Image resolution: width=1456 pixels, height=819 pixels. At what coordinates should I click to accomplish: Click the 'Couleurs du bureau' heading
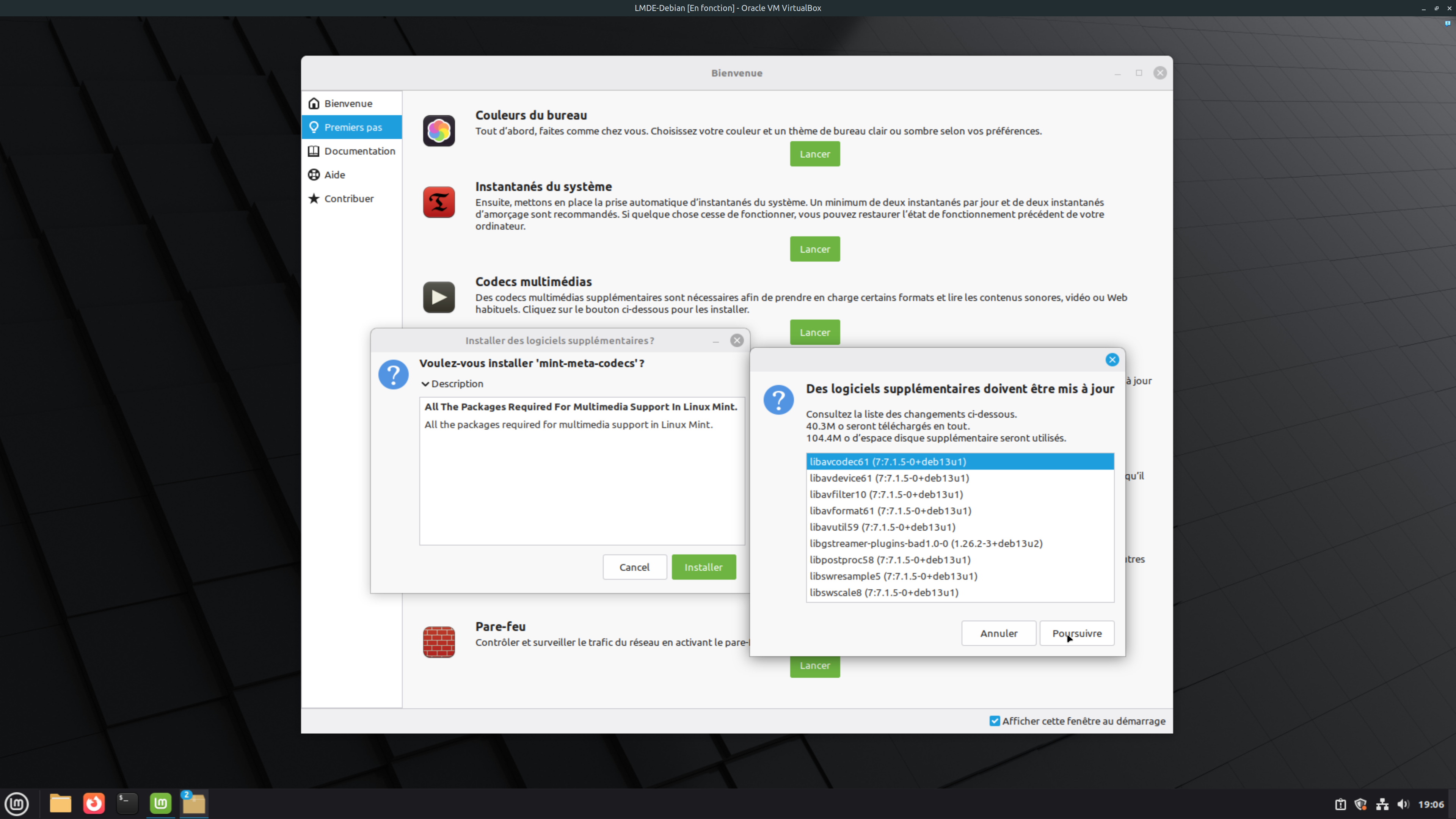[531, 115]
